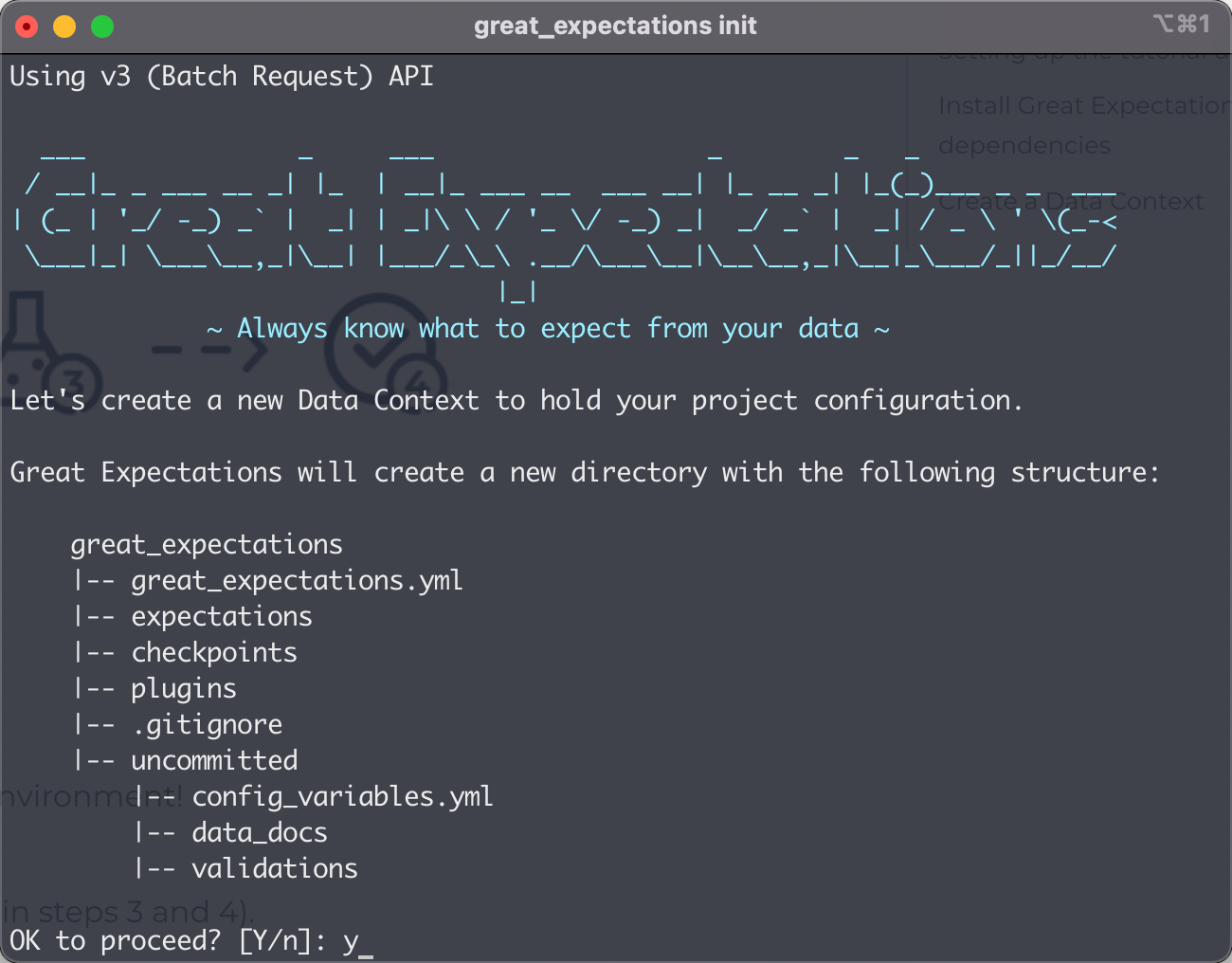Viewport: 1232px width, 963px height.
Task: Click the ⌥⌘1 shortcut indicator in title bar
Action: tap(1181, 24)
